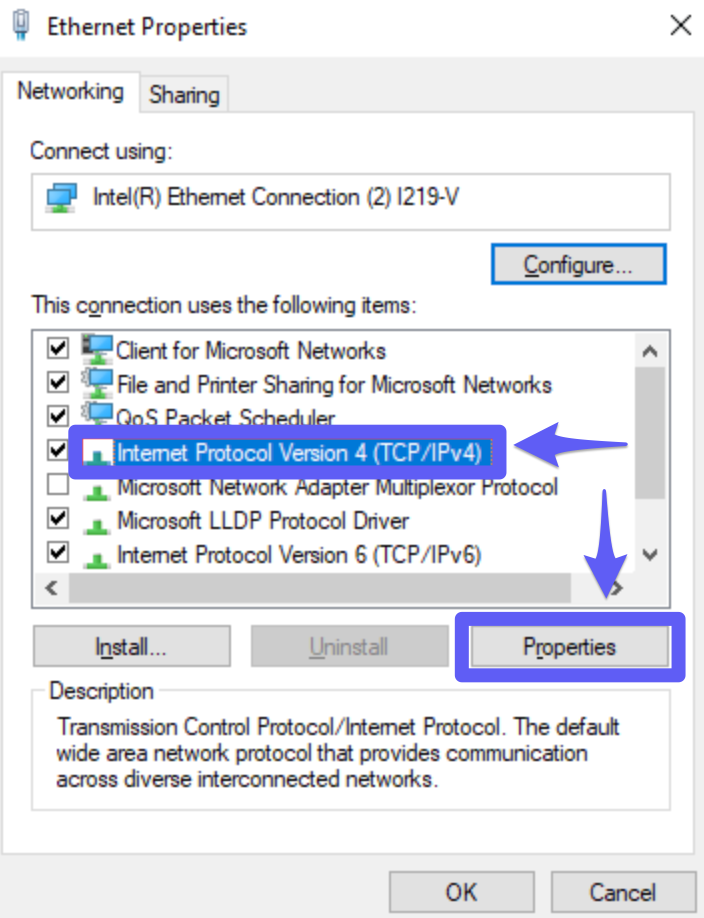Image resolution: width=704 pixels, height=918 pixels.
Task: Select Internet Protocol Version 4 (TCP/IPv4)
Action: pos(299,453)
